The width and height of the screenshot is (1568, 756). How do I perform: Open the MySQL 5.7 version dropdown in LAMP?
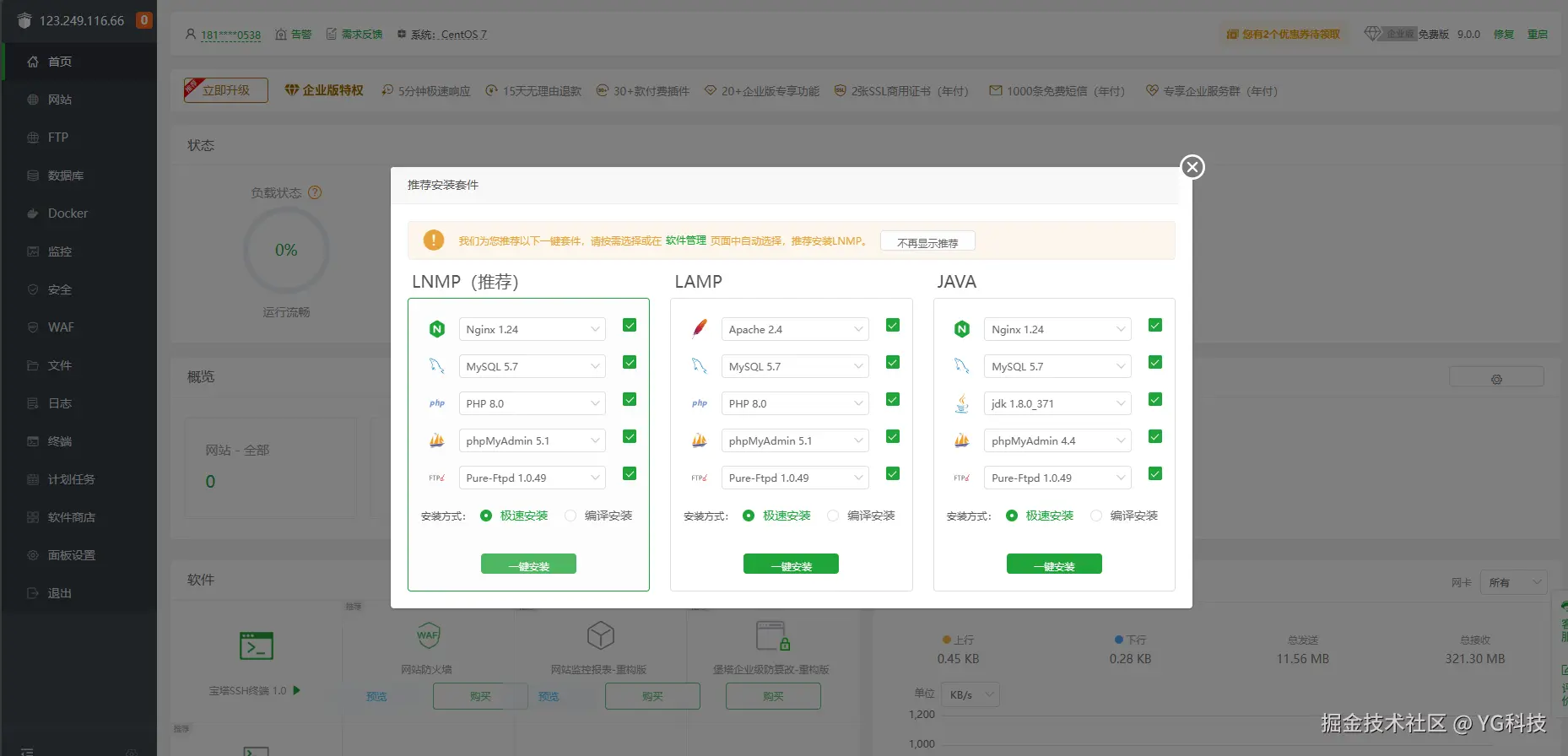[x=795, y=366]
